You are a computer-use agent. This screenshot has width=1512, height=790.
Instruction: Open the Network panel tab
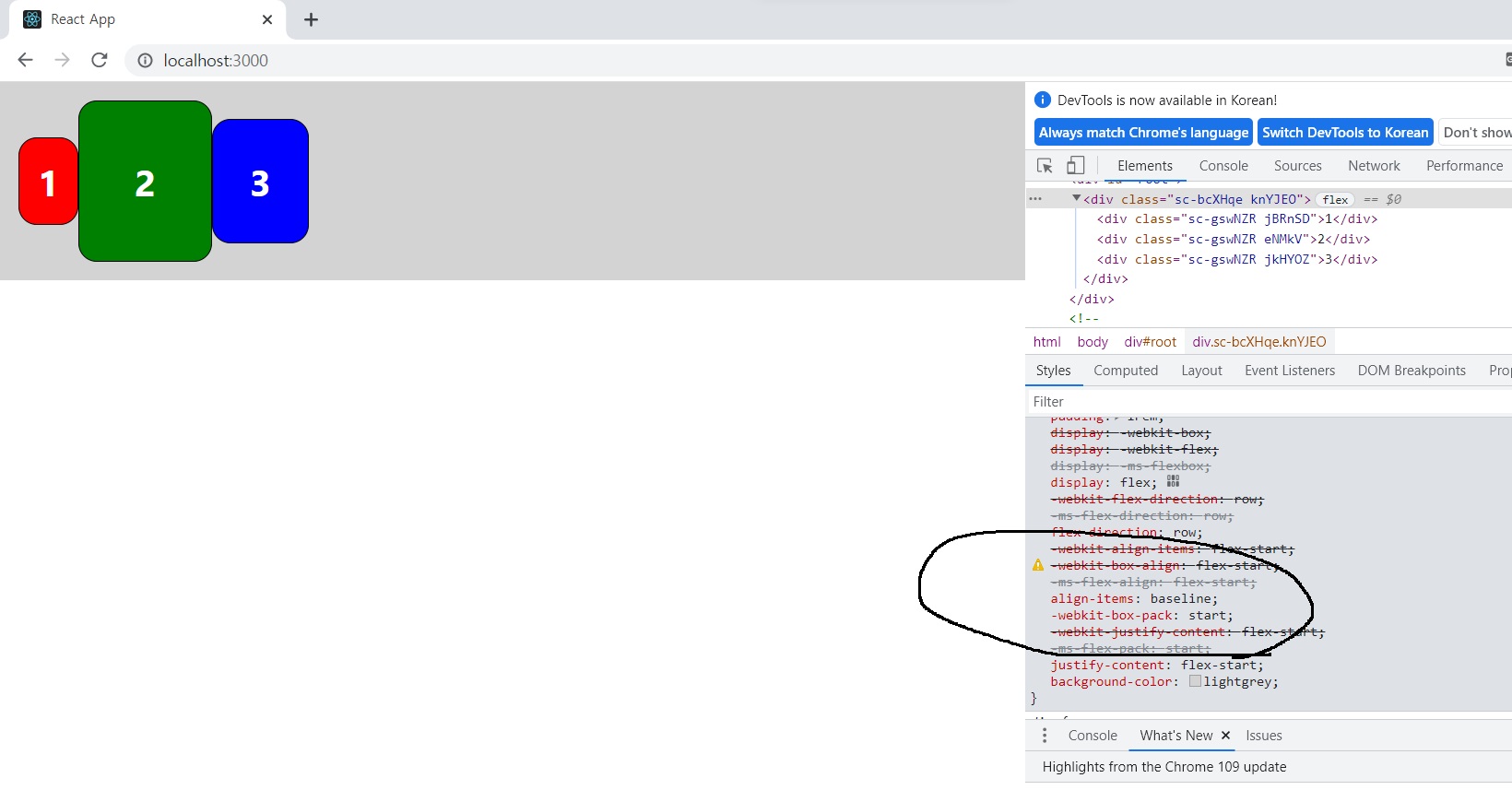tap(1374, 166)
